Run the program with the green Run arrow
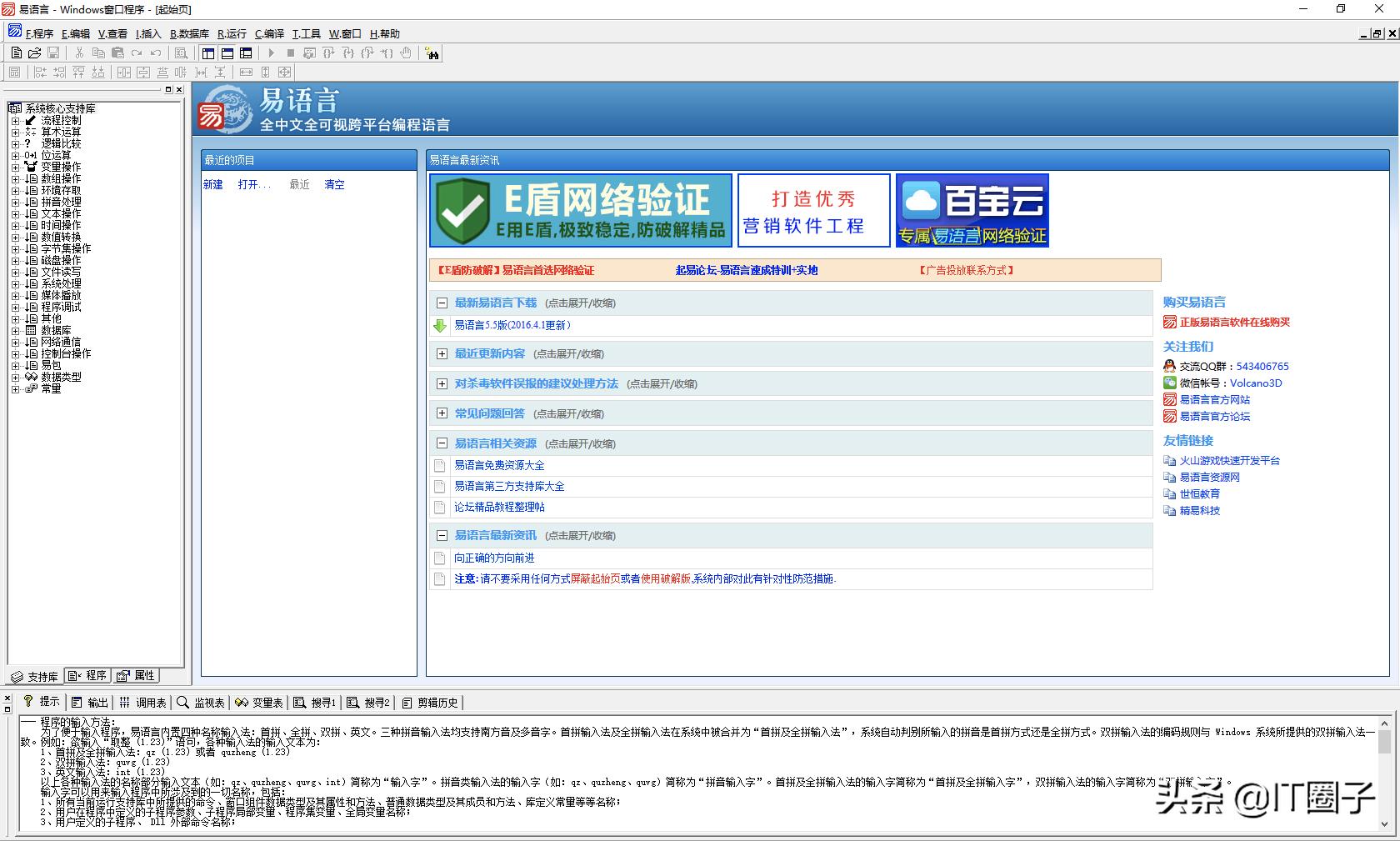1400x841 pixels. 272,53
